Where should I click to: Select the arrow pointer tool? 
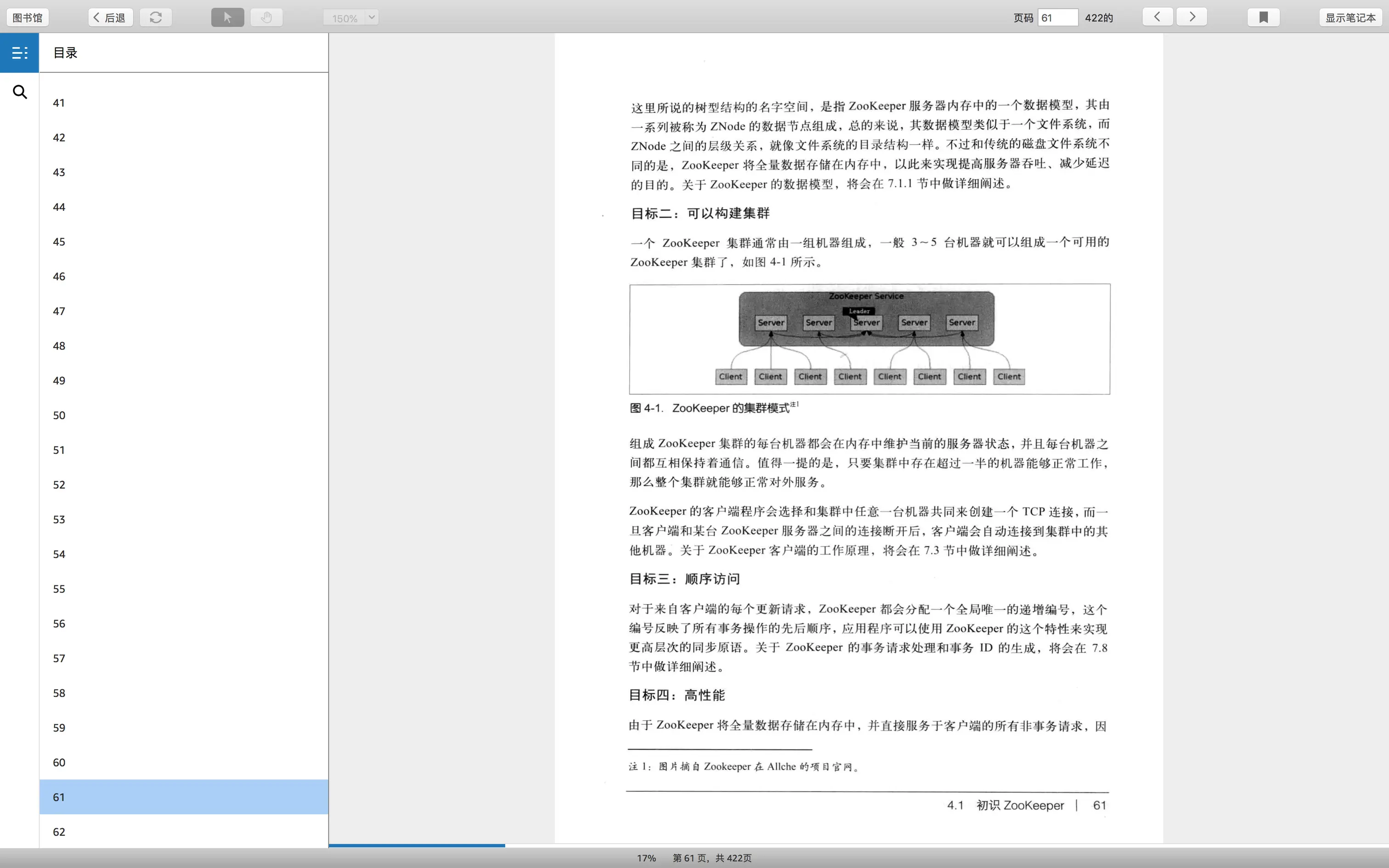coord(227,17)
